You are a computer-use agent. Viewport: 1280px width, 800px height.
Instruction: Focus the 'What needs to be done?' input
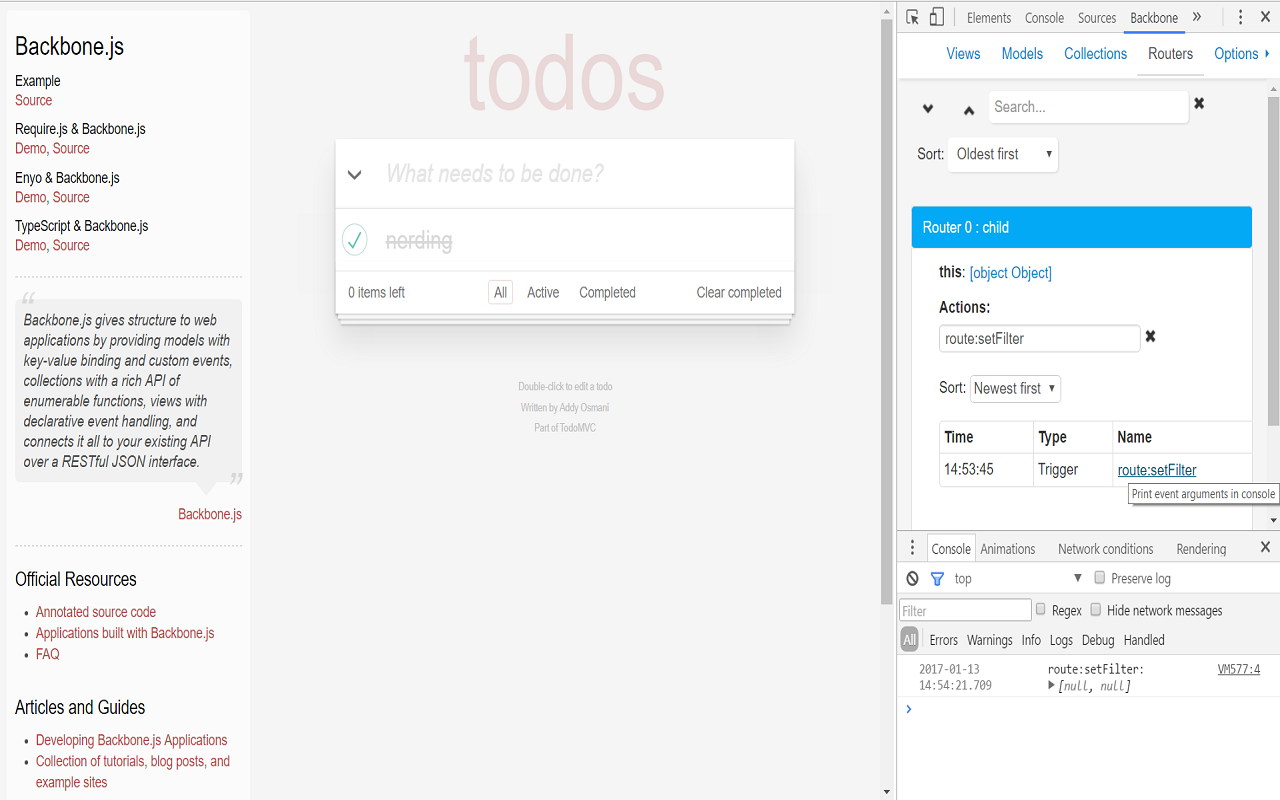565,174
